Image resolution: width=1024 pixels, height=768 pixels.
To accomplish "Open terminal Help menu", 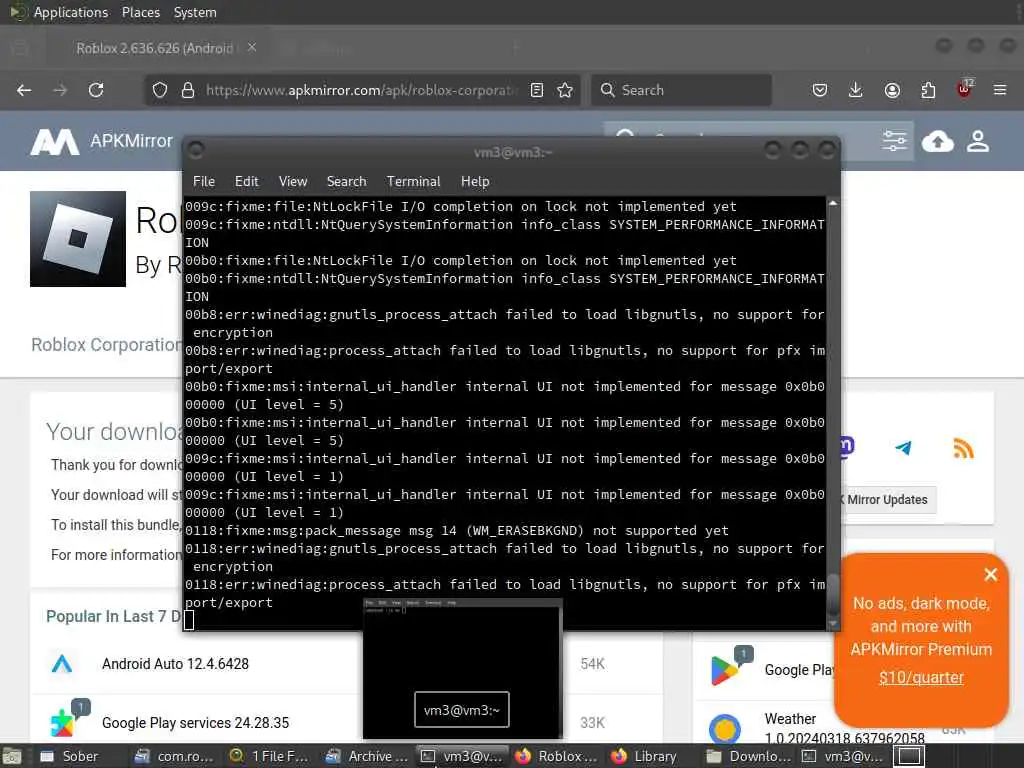I will click(x=475, y=182).
